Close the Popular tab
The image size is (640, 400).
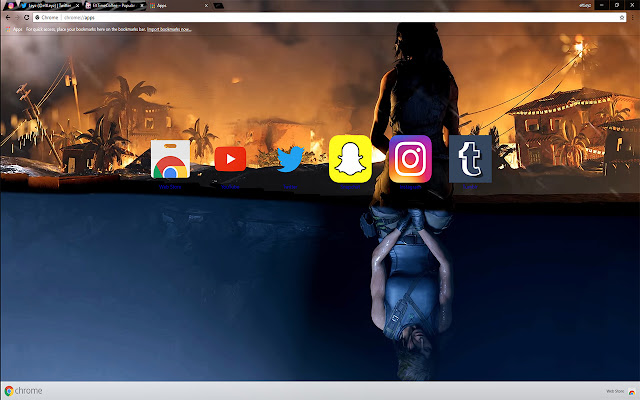point(142,6)
